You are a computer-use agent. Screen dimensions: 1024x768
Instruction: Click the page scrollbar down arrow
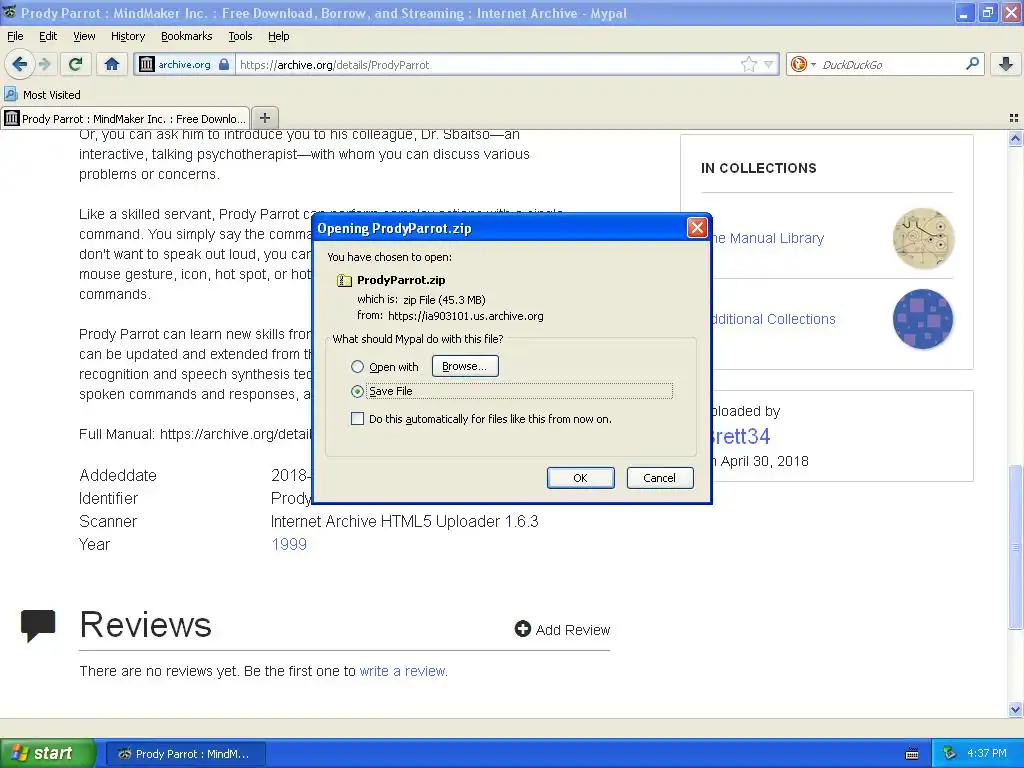1015,710
